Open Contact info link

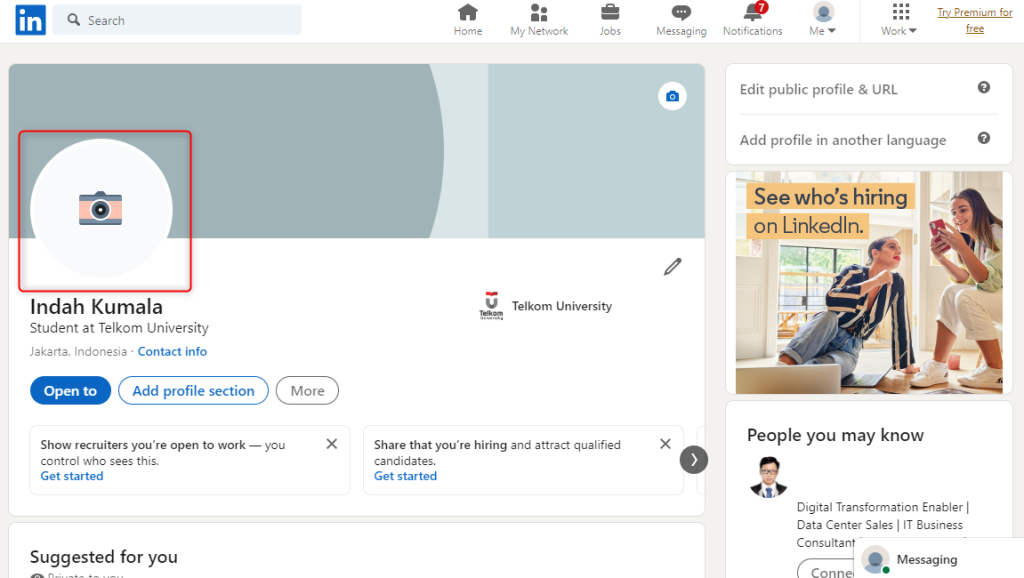[172, 351]
